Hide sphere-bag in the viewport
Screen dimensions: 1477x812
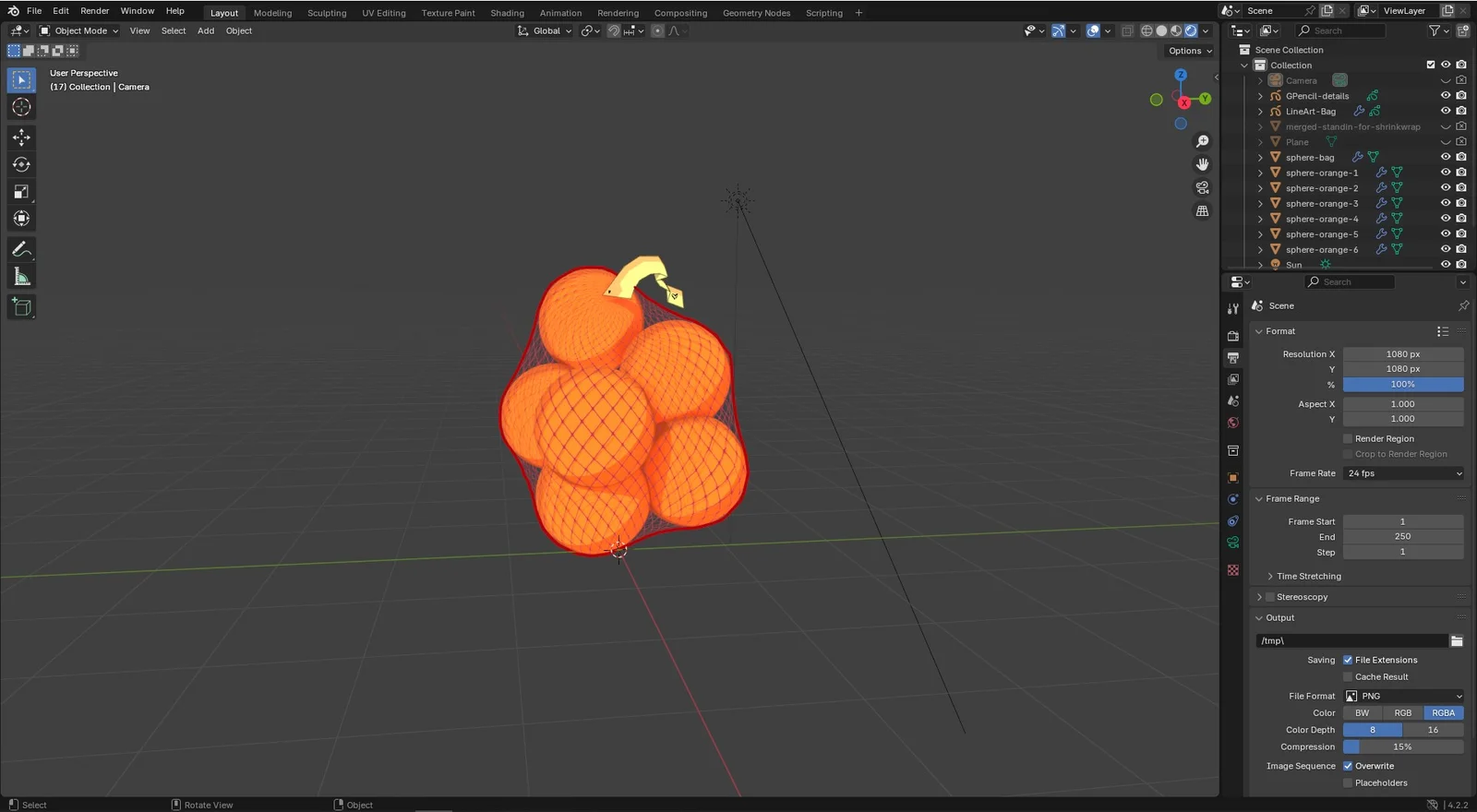[x=1446, y=157]
